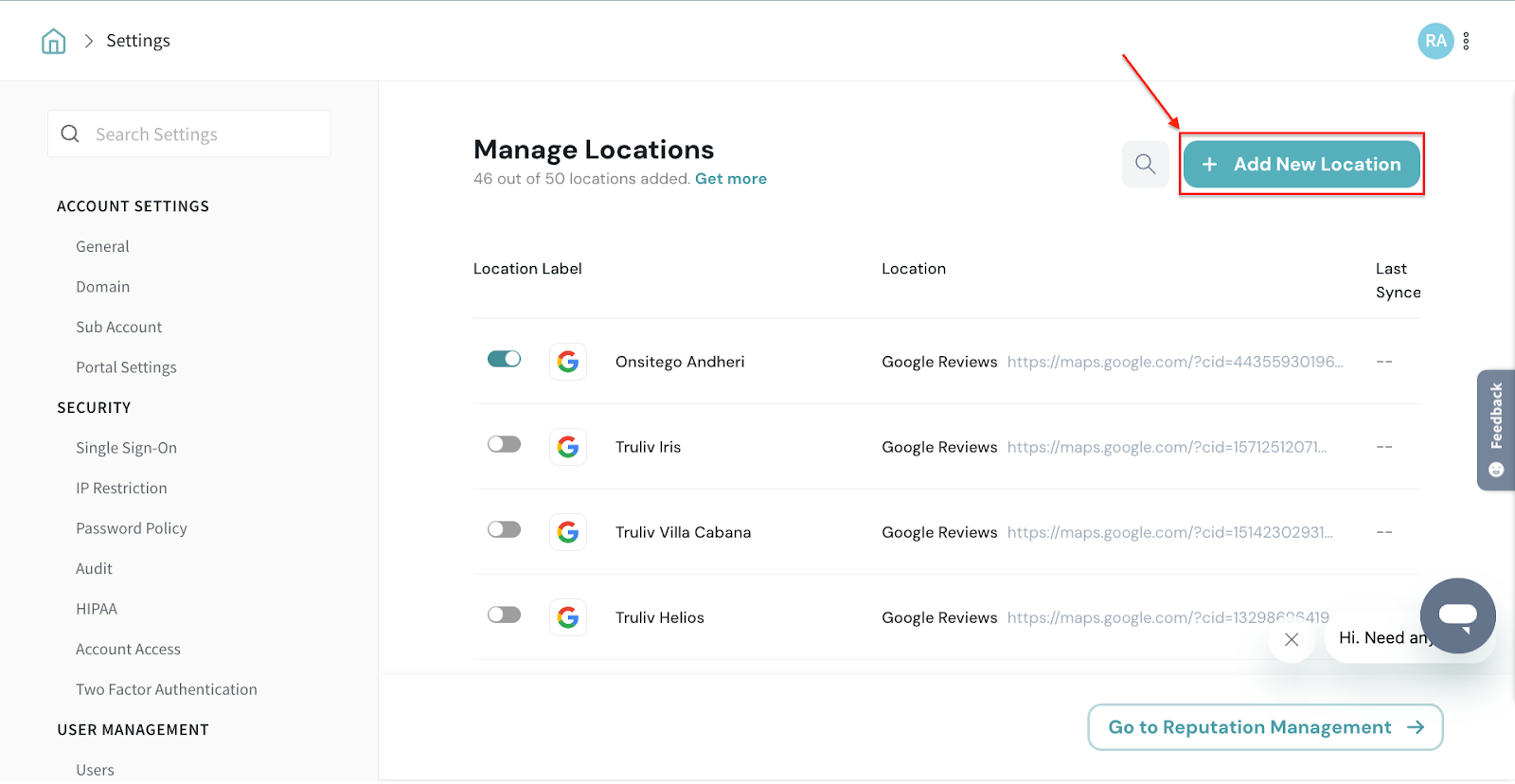The height and width of the screenshot is (784, 1515).
Task: Open the three-dot menu beside avatar
Action: click(1466, 41)
